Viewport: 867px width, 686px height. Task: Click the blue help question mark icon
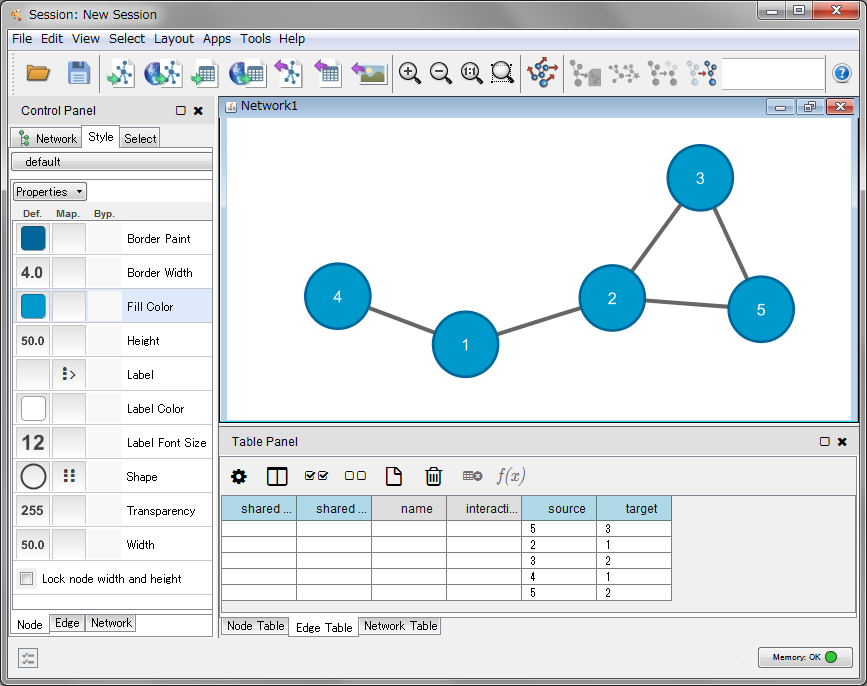tap(842, 74)
